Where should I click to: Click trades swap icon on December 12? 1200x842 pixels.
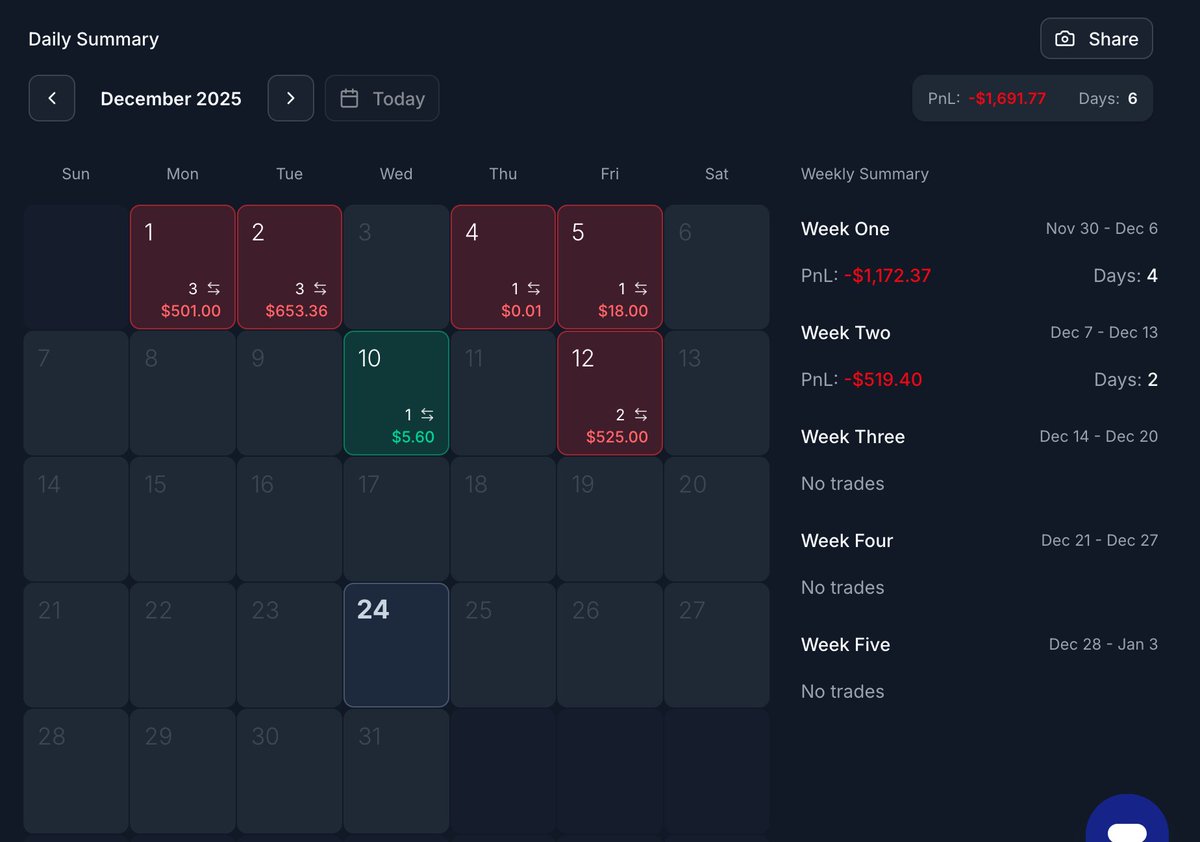[641, 414]
